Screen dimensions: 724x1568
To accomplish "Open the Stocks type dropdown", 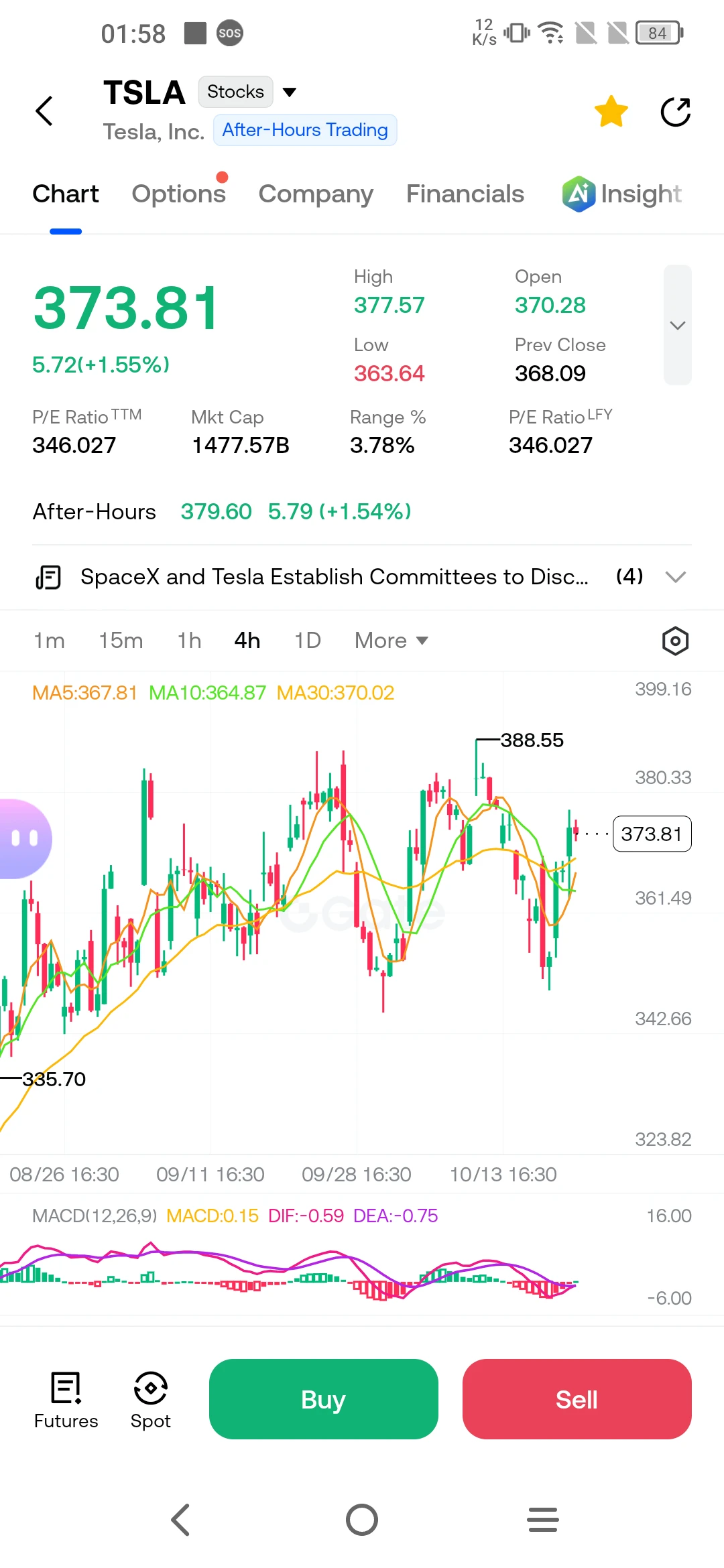I will pos(248,92).
